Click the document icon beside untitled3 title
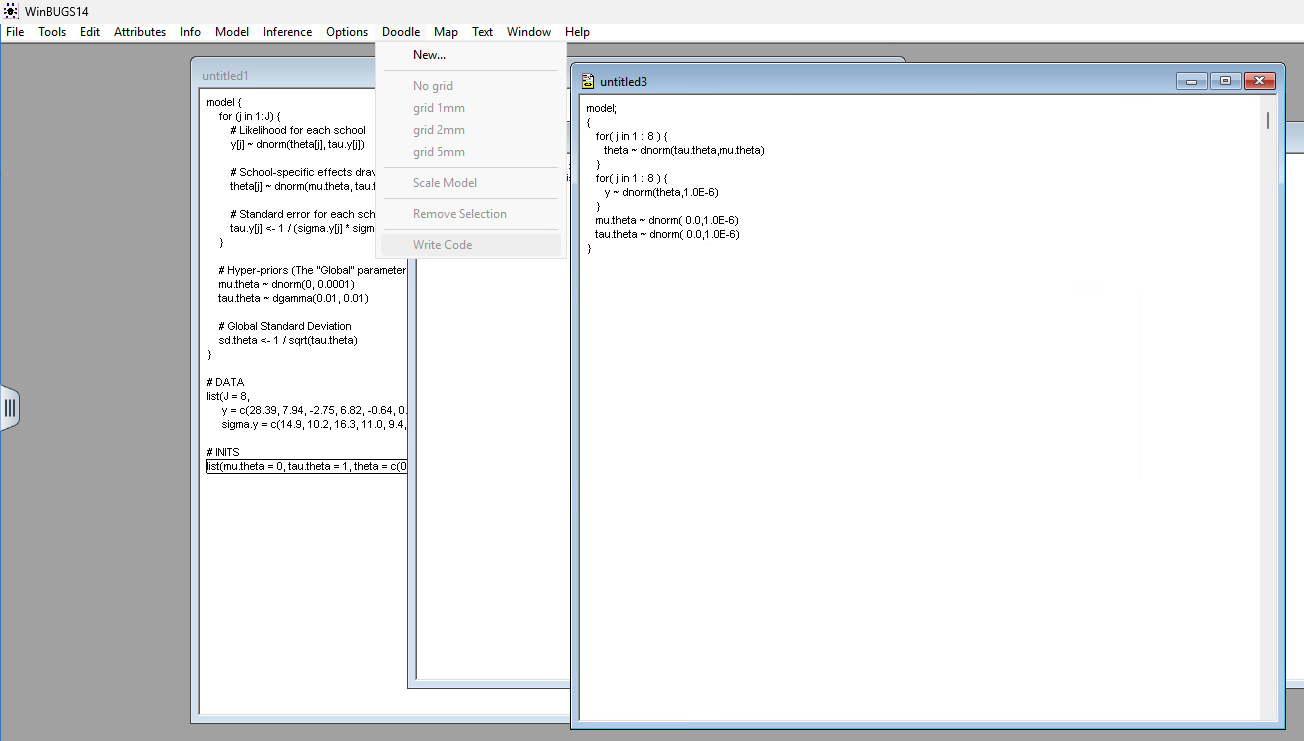This screenshot has width=1304, height=741. coord(588,81)
